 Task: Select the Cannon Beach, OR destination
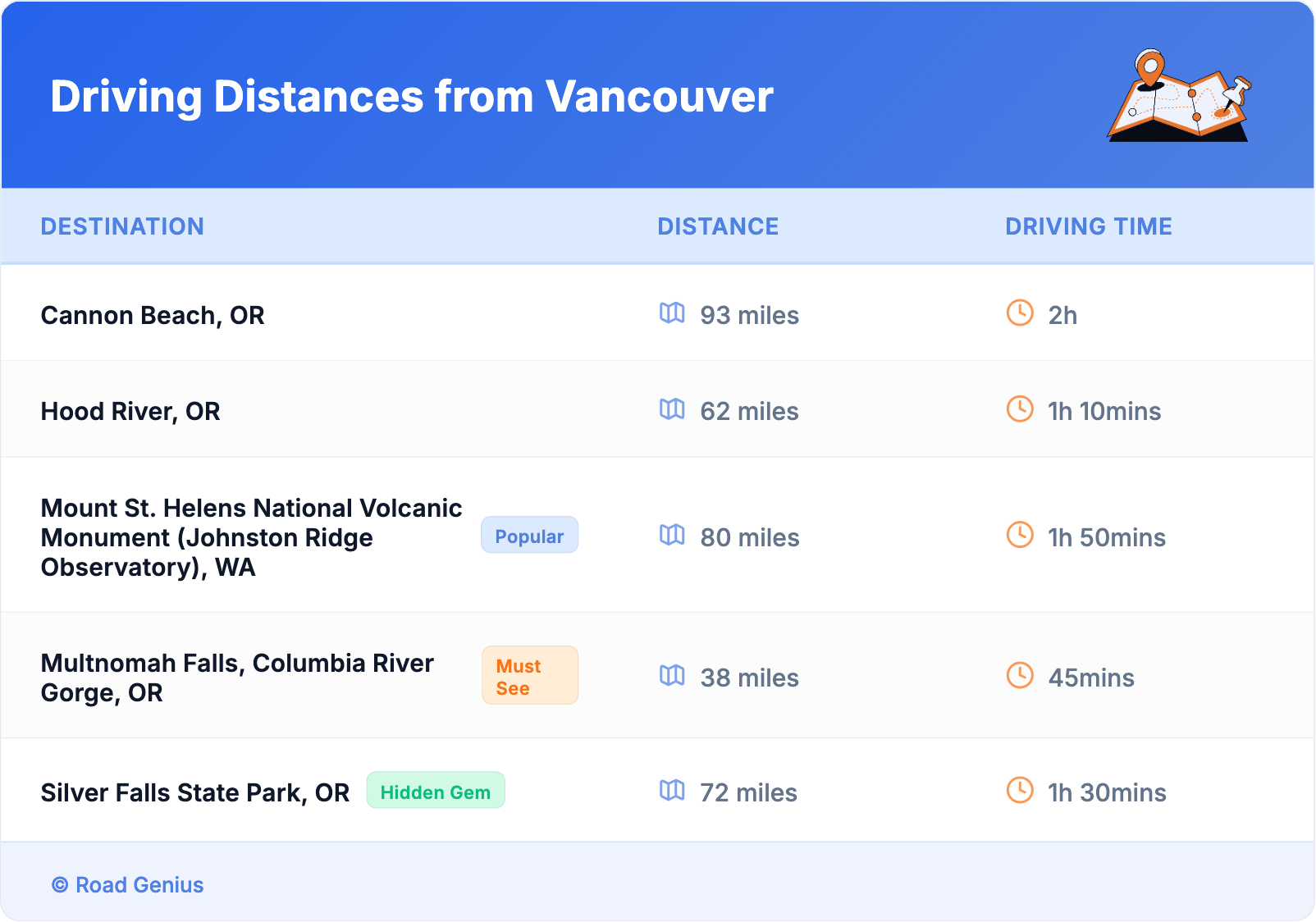(153, 316)
